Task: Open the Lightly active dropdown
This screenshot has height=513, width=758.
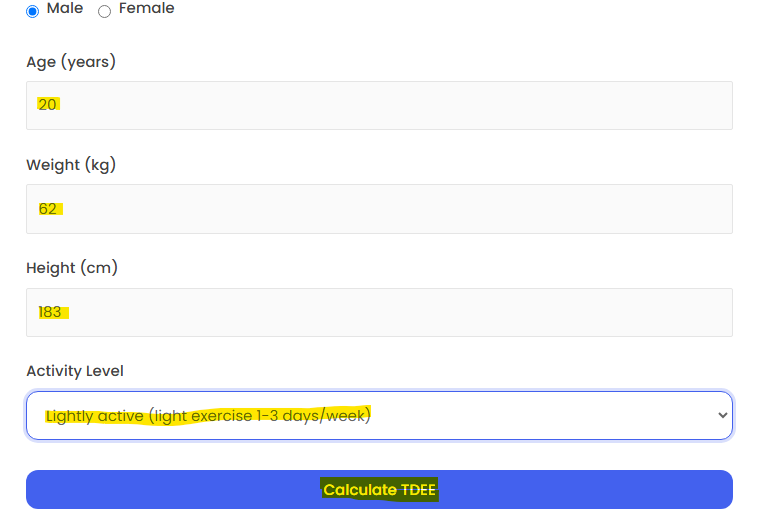Action: click(x=379, y=415)
